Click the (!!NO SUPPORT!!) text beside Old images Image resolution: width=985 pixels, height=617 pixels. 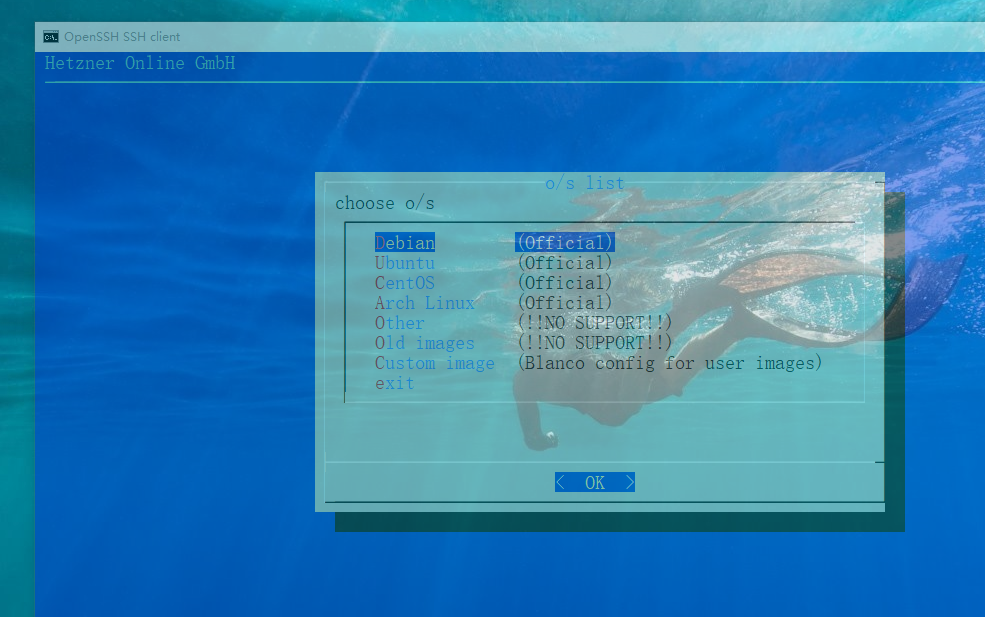click(595, 343)
